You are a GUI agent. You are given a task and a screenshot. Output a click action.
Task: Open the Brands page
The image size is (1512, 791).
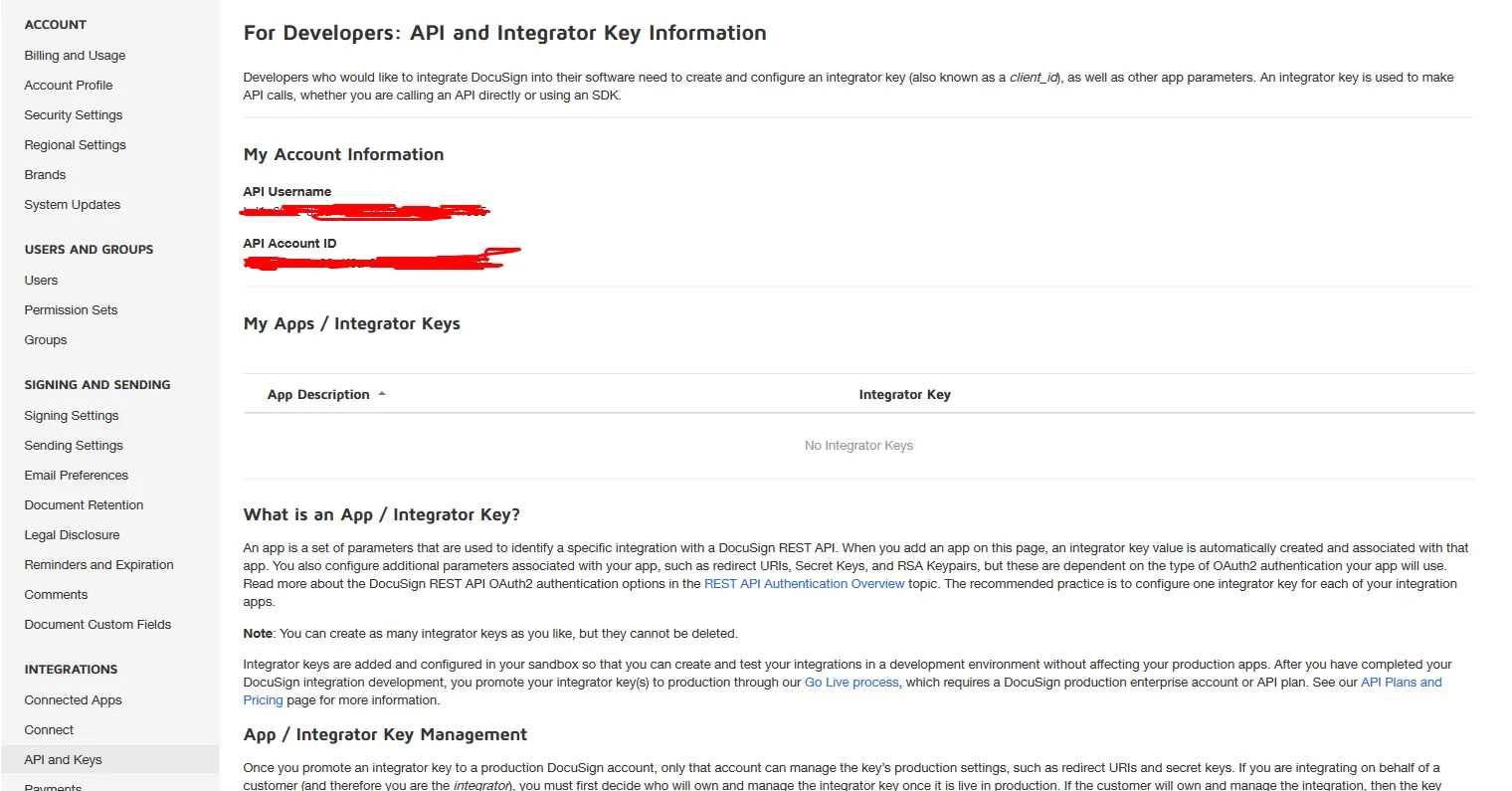click(x=45, y=175)
